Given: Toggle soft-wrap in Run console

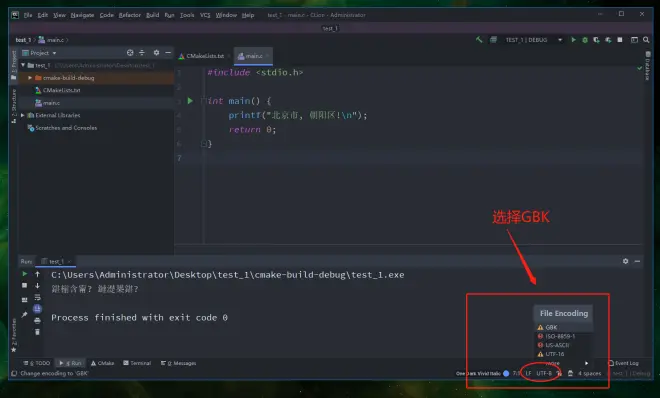Looking at the screenshot, I should pyautogui.click(x=37, y=297).
